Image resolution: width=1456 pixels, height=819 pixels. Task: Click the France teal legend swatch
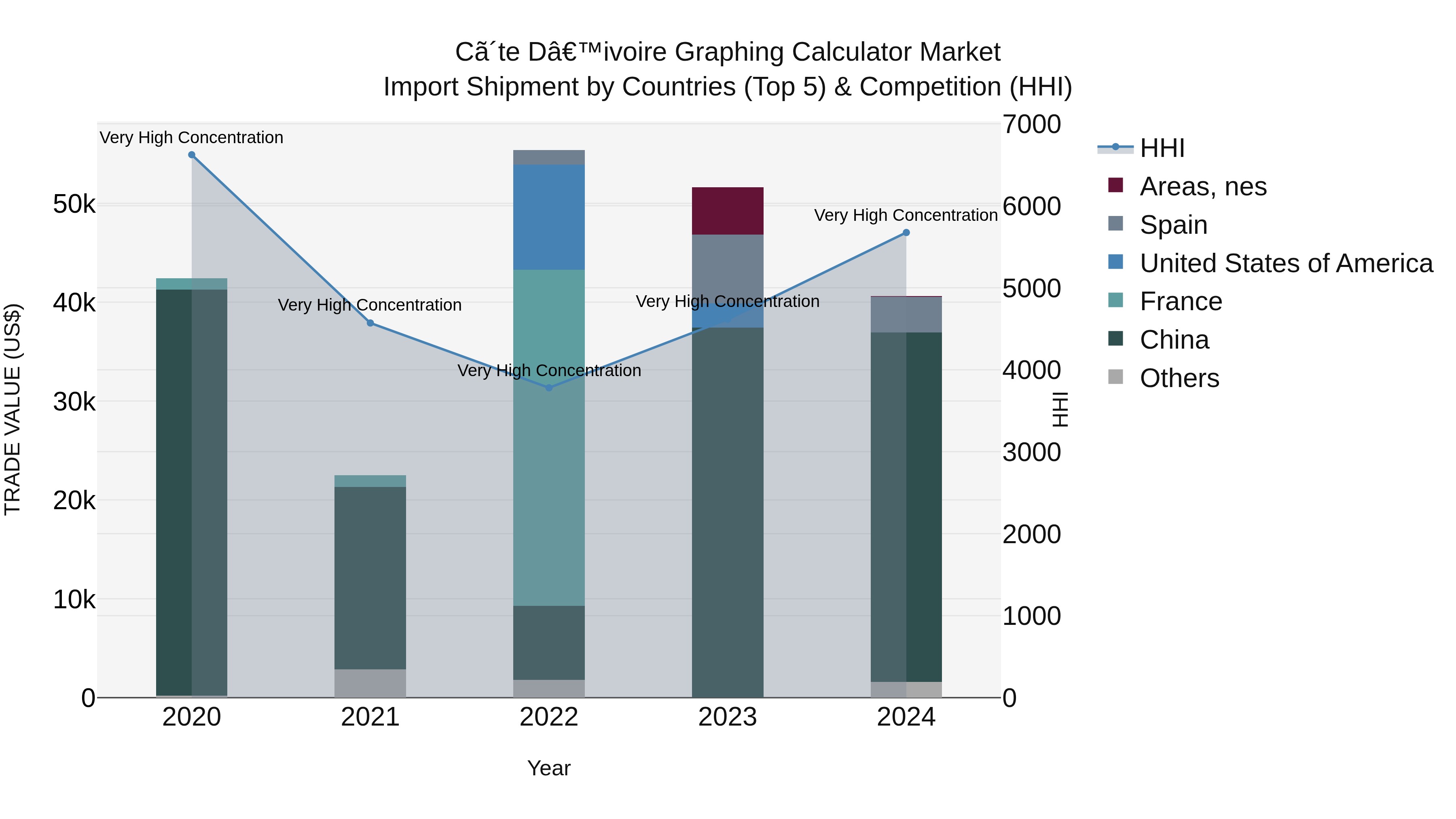pos(1116,300)
